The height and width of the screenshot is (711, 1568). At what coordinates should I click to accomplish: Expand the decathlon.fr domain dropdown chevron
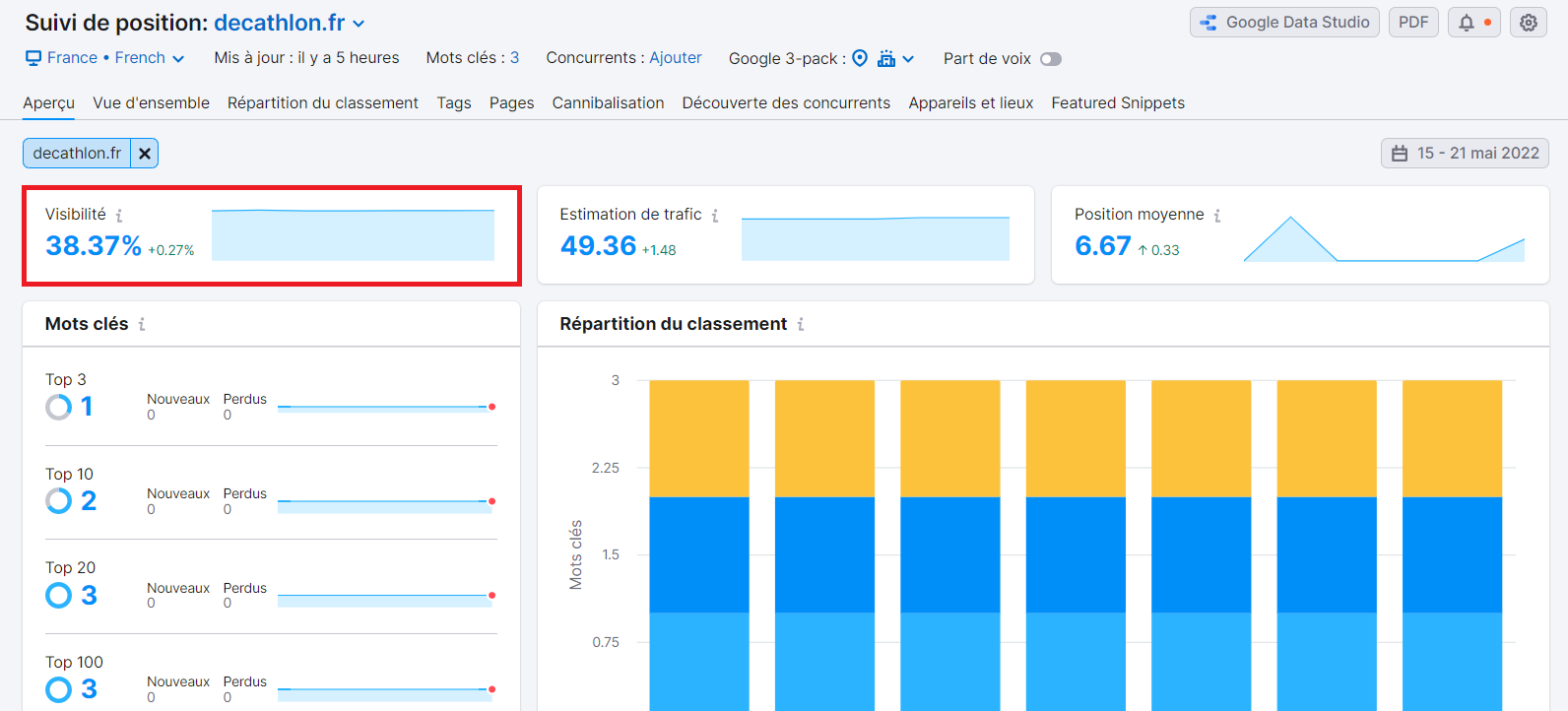coord(359,24)
